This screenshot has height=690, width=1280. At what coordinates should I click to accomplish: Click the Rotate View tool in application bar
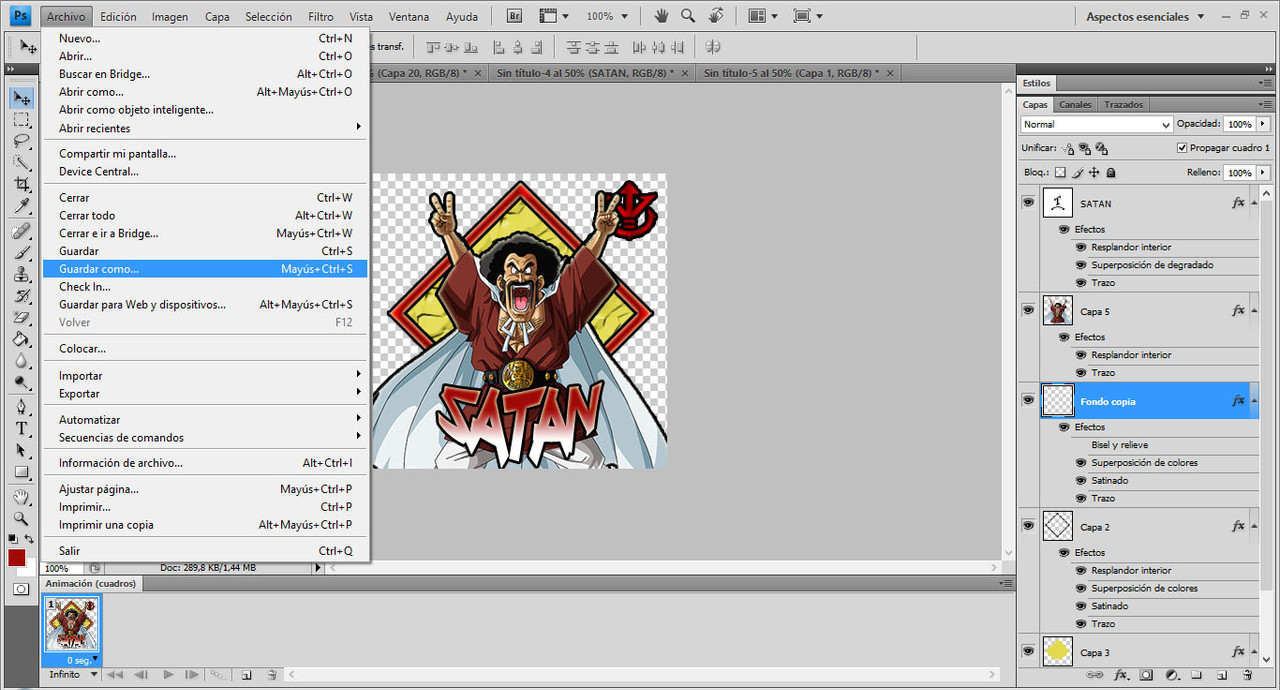click(x=716, y=16)
